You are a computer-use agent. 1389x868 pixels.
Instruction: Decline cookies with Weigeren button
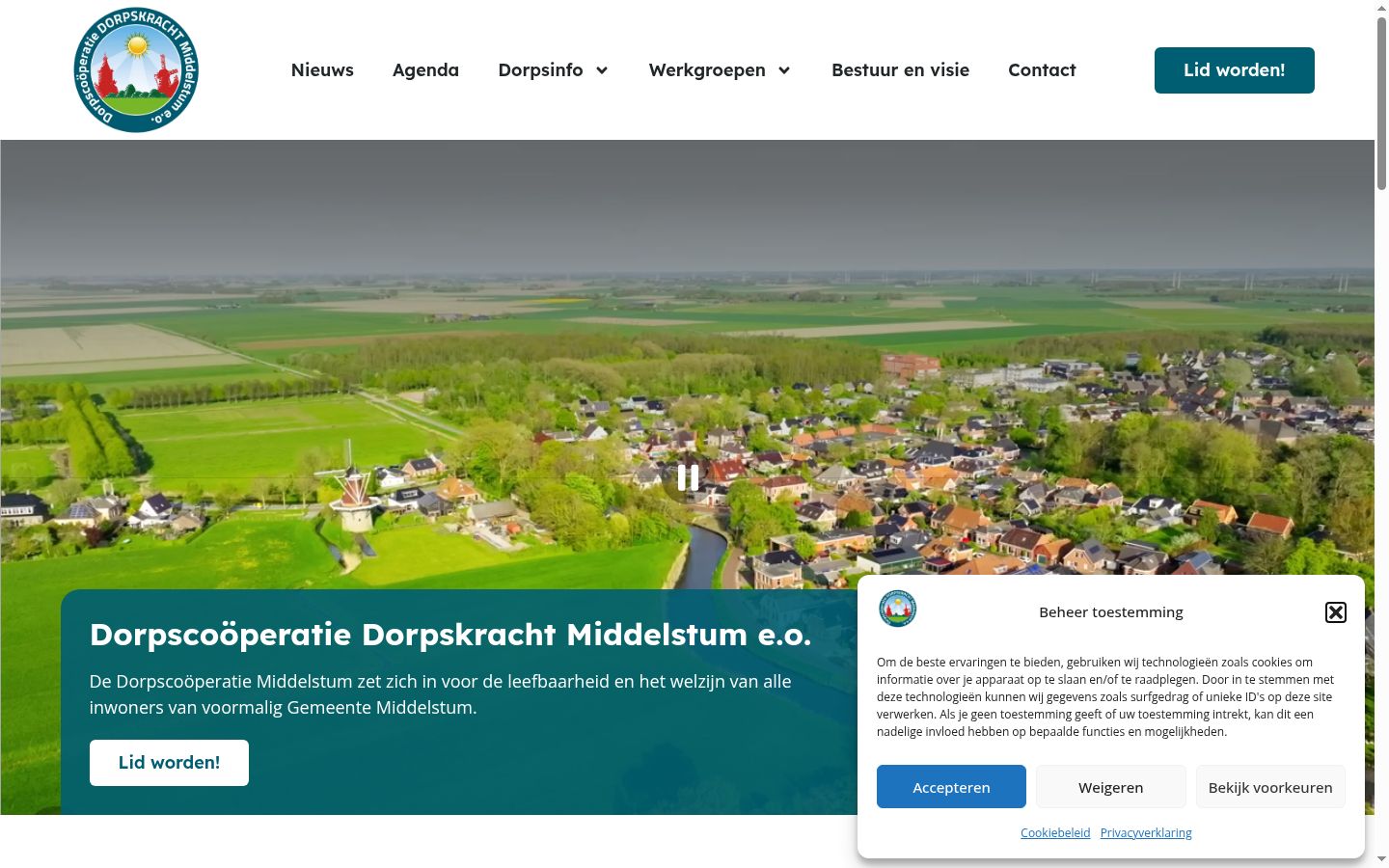point(1111,787)
